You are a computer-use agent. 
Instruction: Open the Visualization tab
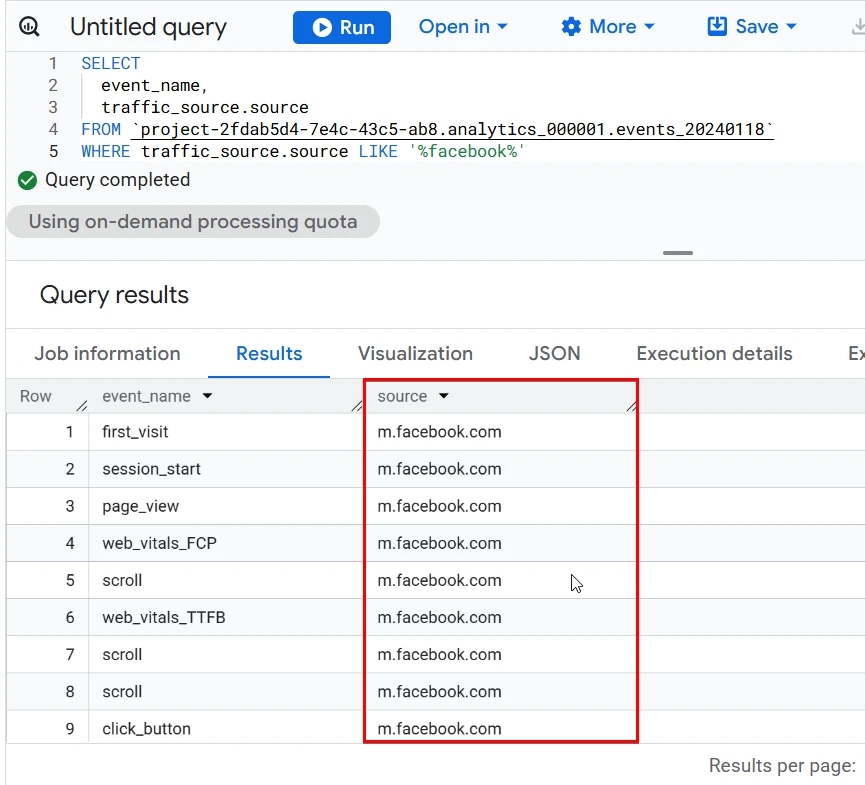415,354
